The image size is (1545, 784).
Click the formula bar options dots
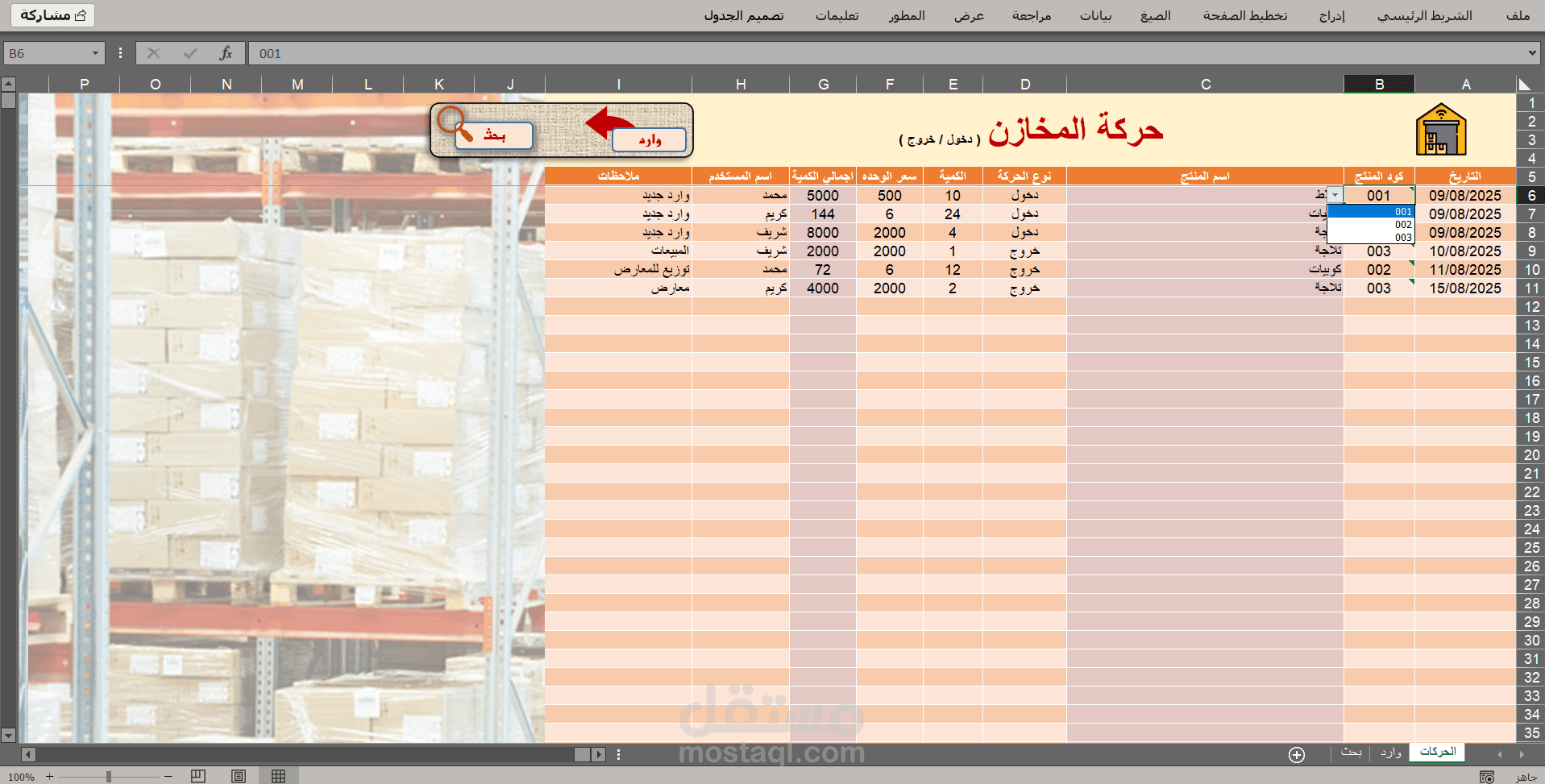click(120, 53)
